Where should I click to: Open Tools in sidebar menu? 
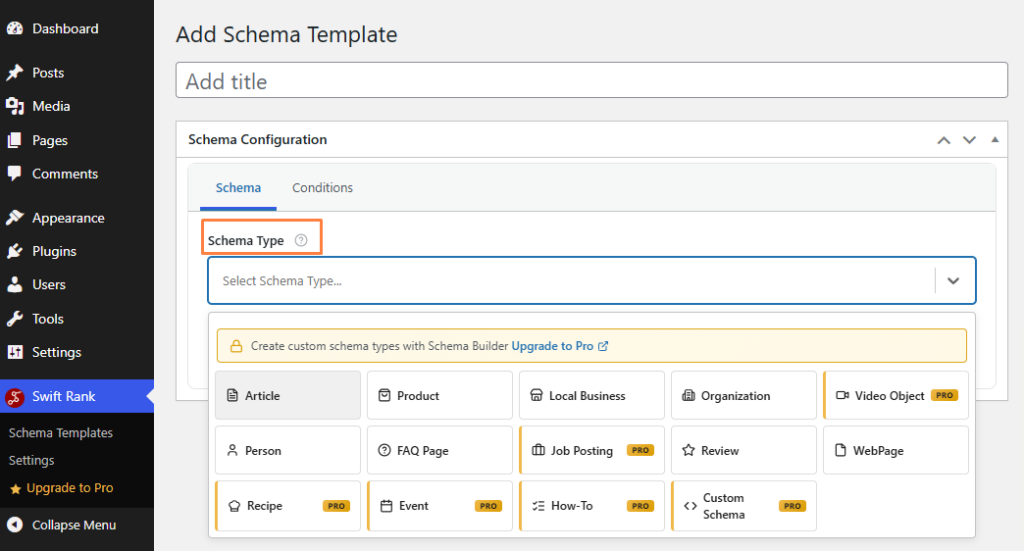click(x=48, y=319)
